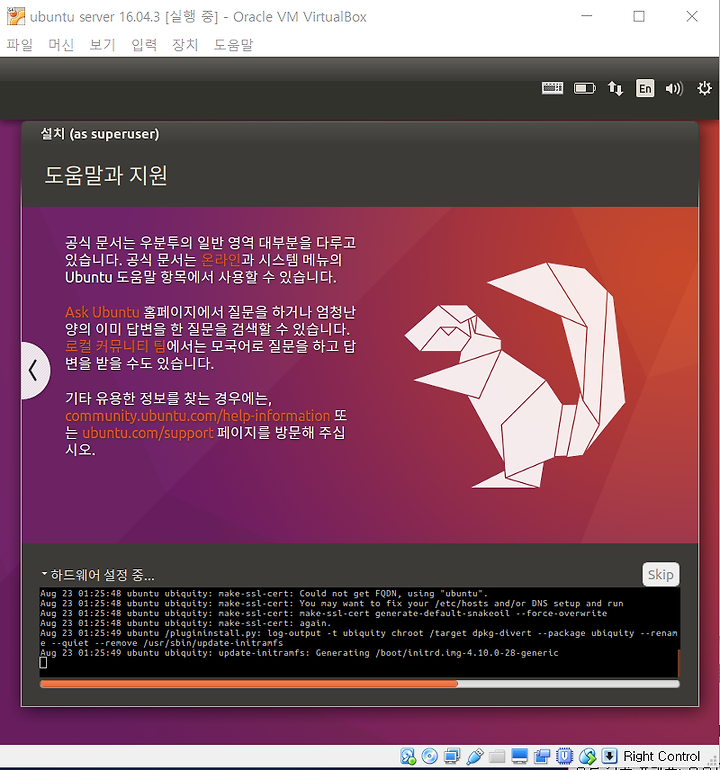Viewport: 720px width, 770px height.
Task: Open the network up-down arrows indicator
Action: click(615, 88)
